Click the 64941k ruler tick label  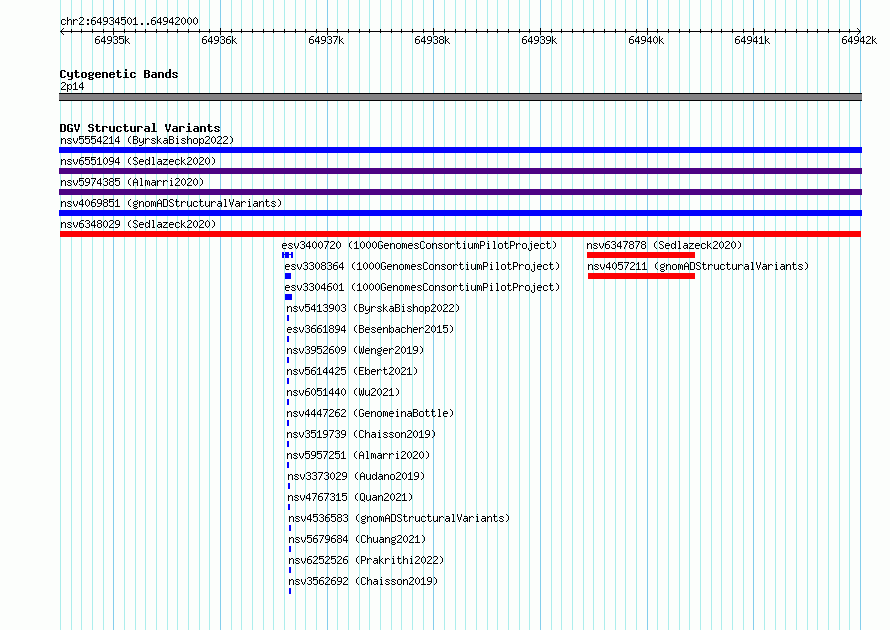tap(752, 40)
